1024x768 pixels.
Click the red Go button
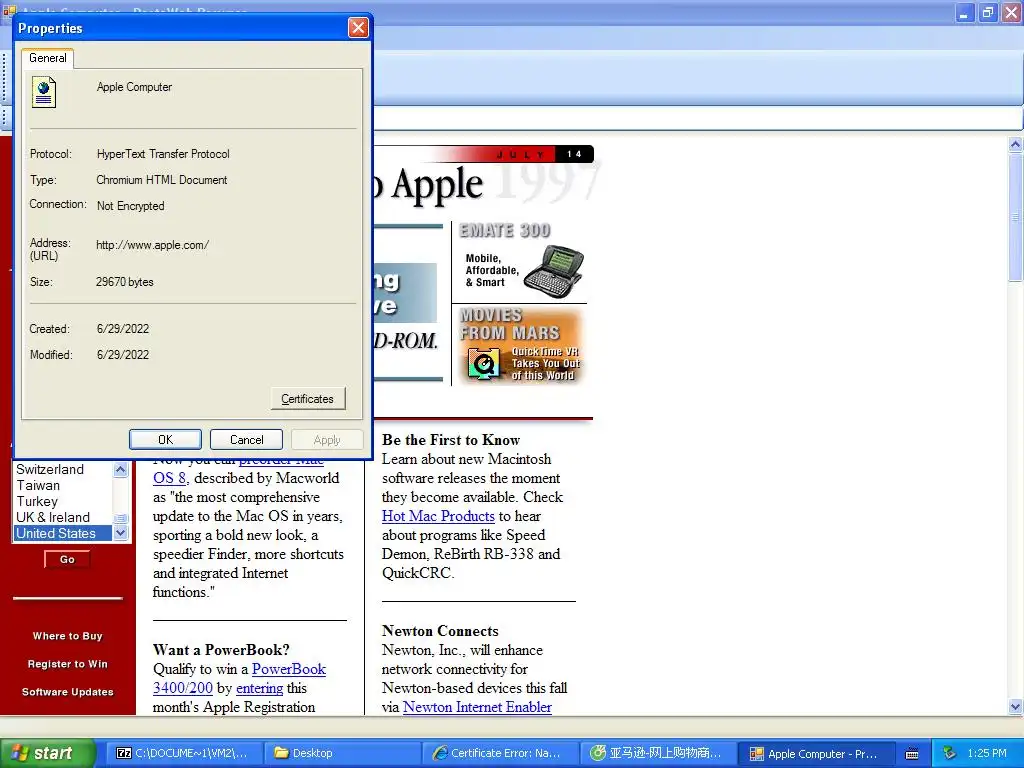tap(67, 560)
